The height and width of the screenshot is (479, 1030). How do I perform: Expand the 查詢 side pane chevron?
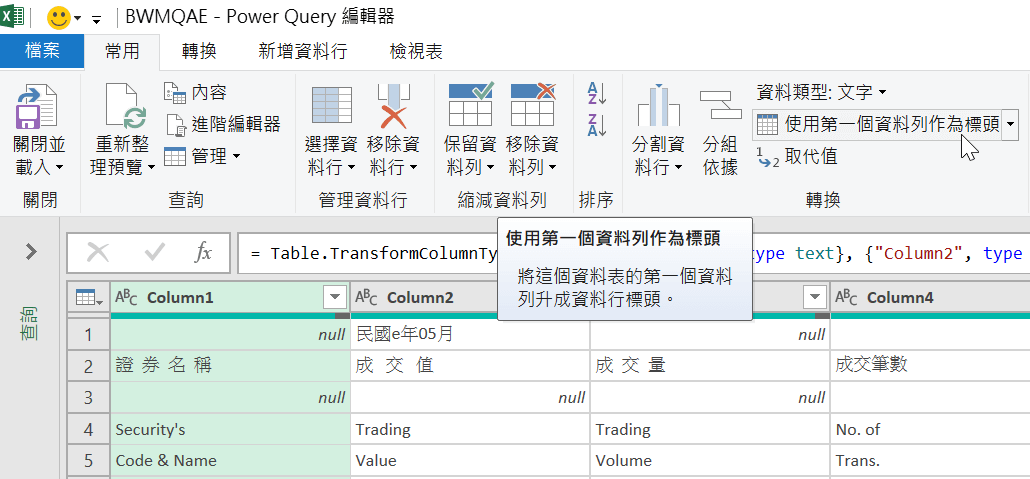tap(31, 252)
